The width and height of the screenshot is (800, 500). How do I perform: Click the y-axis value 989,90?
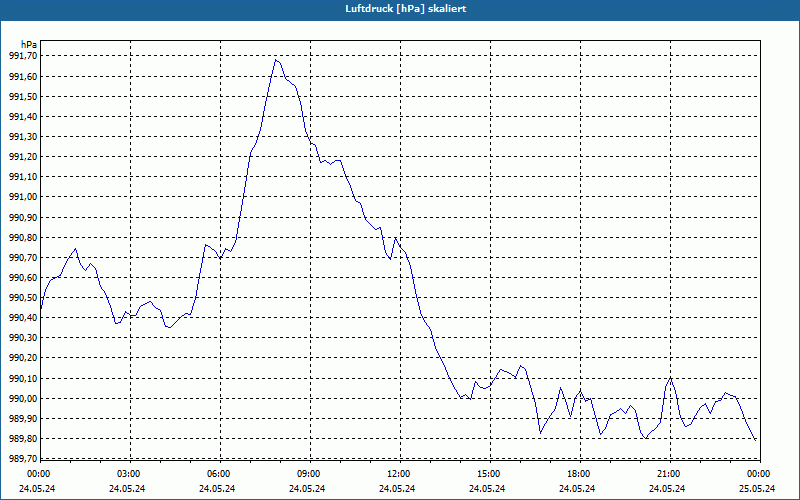point(23,418)
